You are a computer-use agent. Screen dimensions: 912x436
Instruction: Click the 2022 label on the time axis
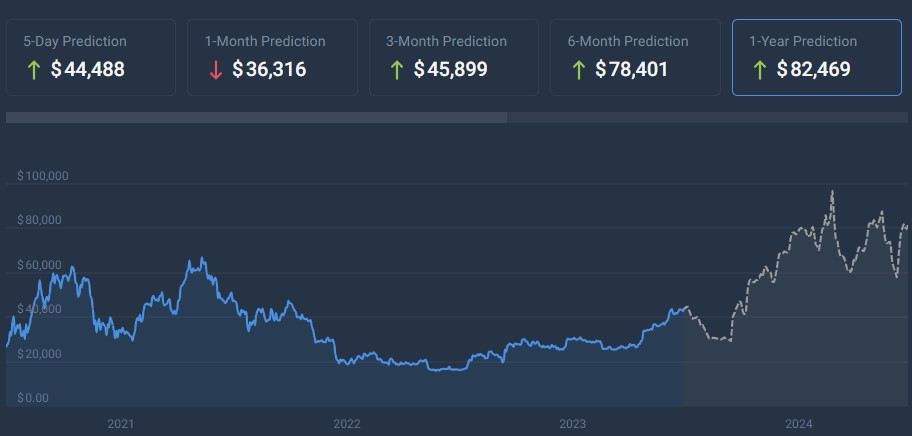pyautogui.click(x=346, y=424)
